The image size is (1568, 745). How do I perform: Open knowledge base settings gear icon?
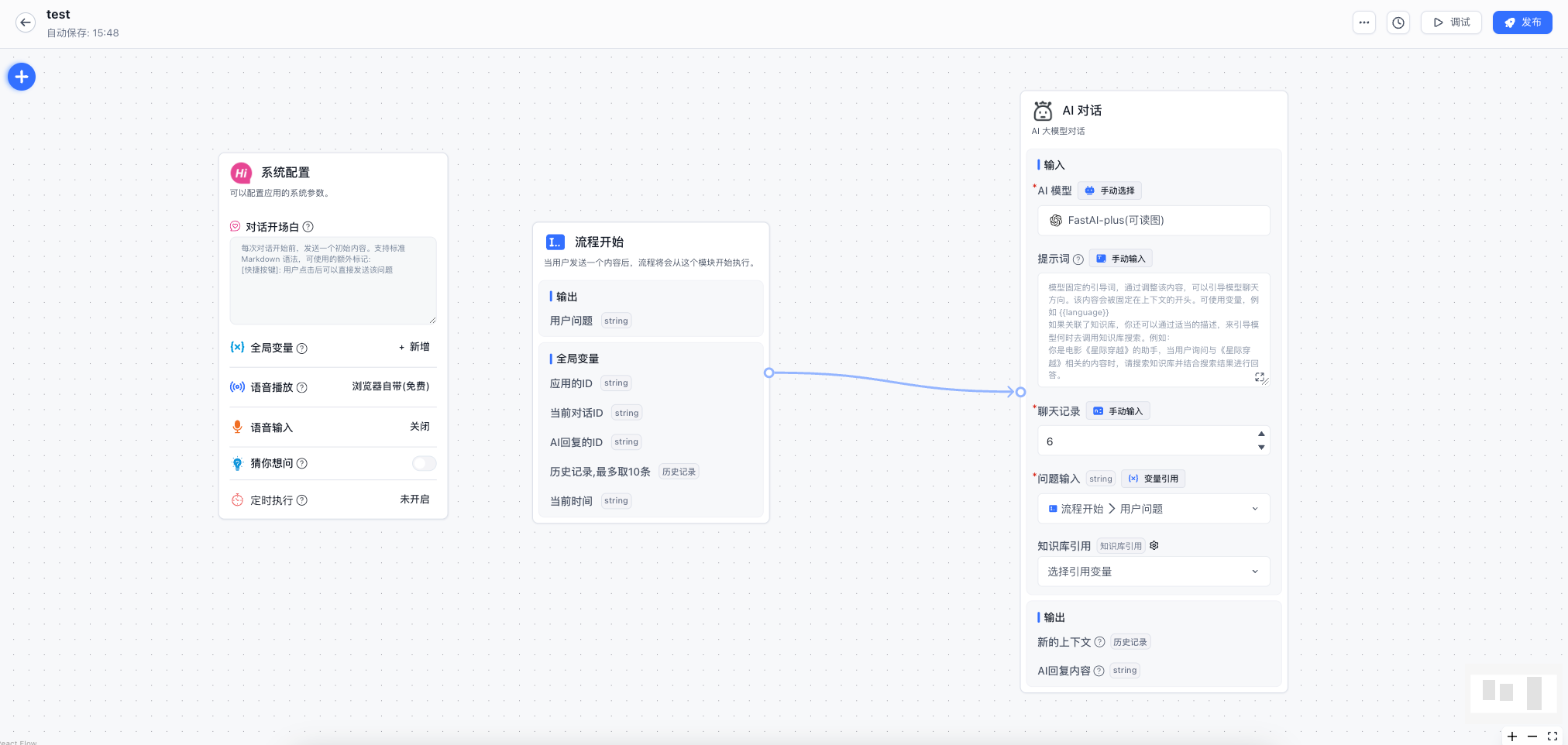coord(1154,546)
